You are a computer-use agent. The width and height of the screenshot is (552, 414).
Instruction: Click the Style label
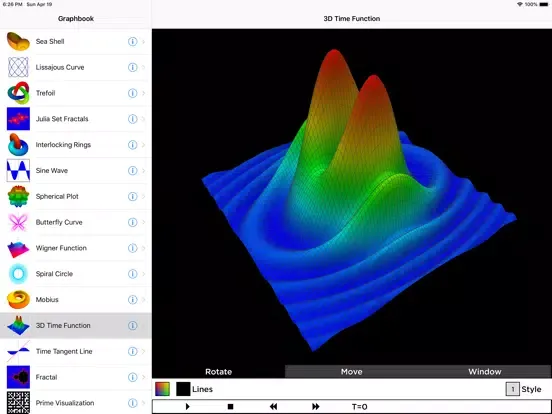pyautogui.click(x=531, y=389)
